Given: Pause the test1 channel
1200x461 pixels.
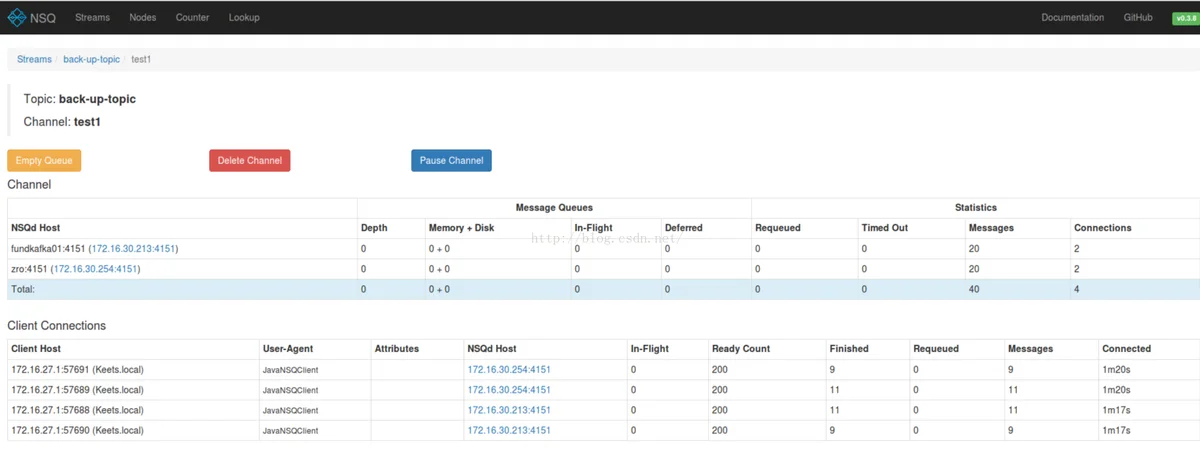Looking at the screenshot, I should 451,160.
